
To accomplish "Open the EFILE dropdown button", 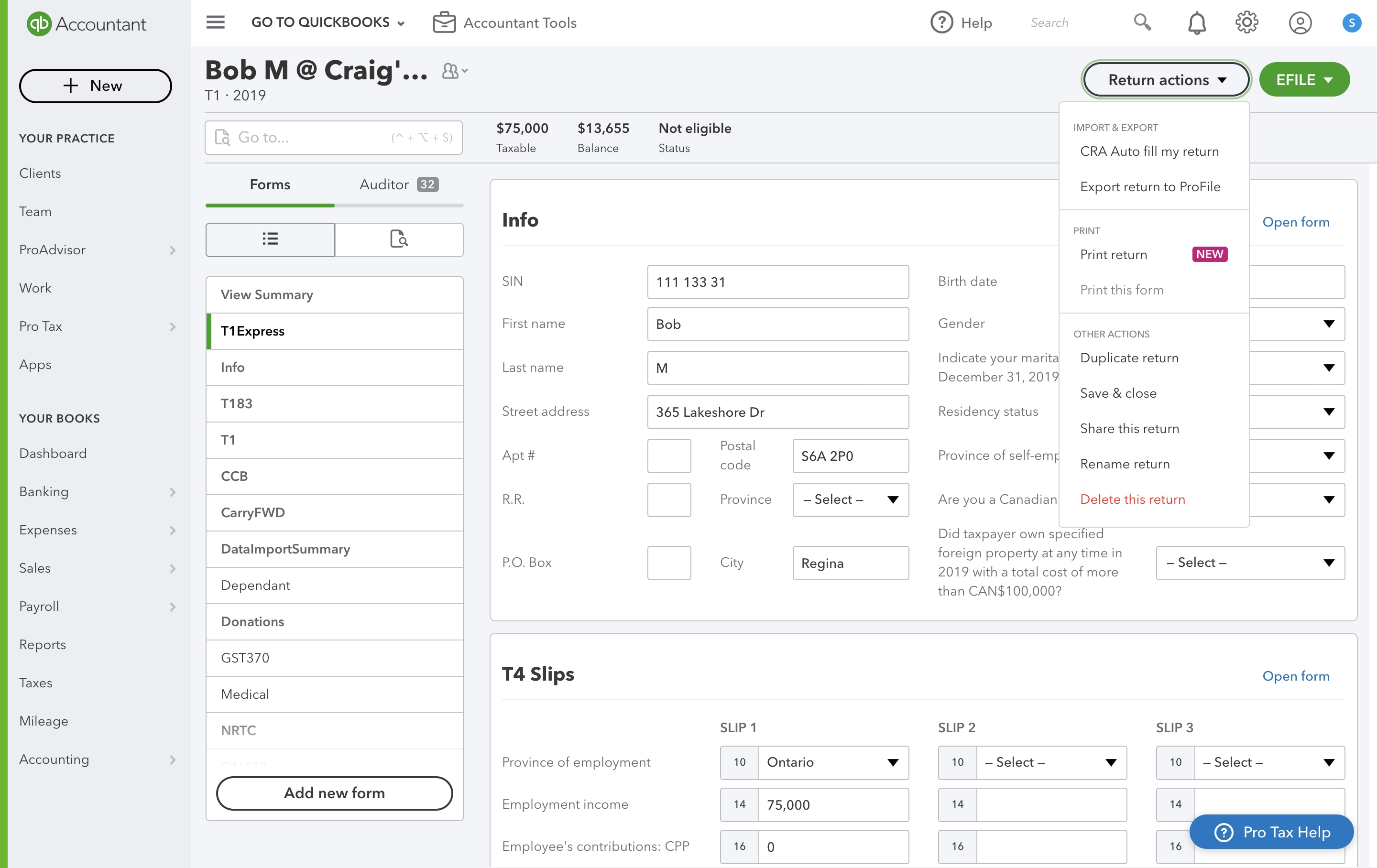I will point(1304,79).
